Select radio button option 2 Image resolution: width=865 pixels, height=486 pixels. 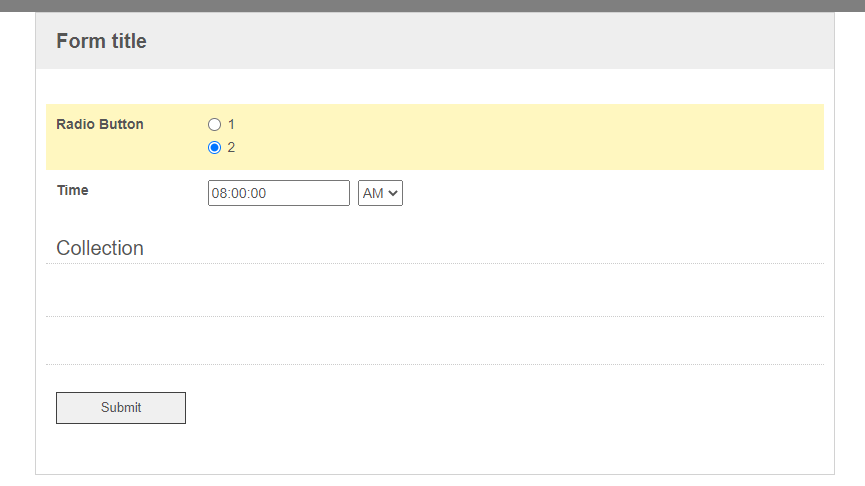[214, 148]
